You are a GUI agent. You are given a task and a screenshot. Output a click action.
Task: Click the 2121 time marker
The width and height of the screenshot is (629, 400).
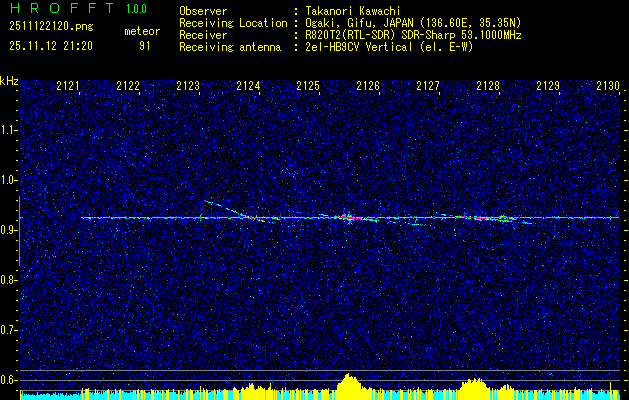pos(69,87)
